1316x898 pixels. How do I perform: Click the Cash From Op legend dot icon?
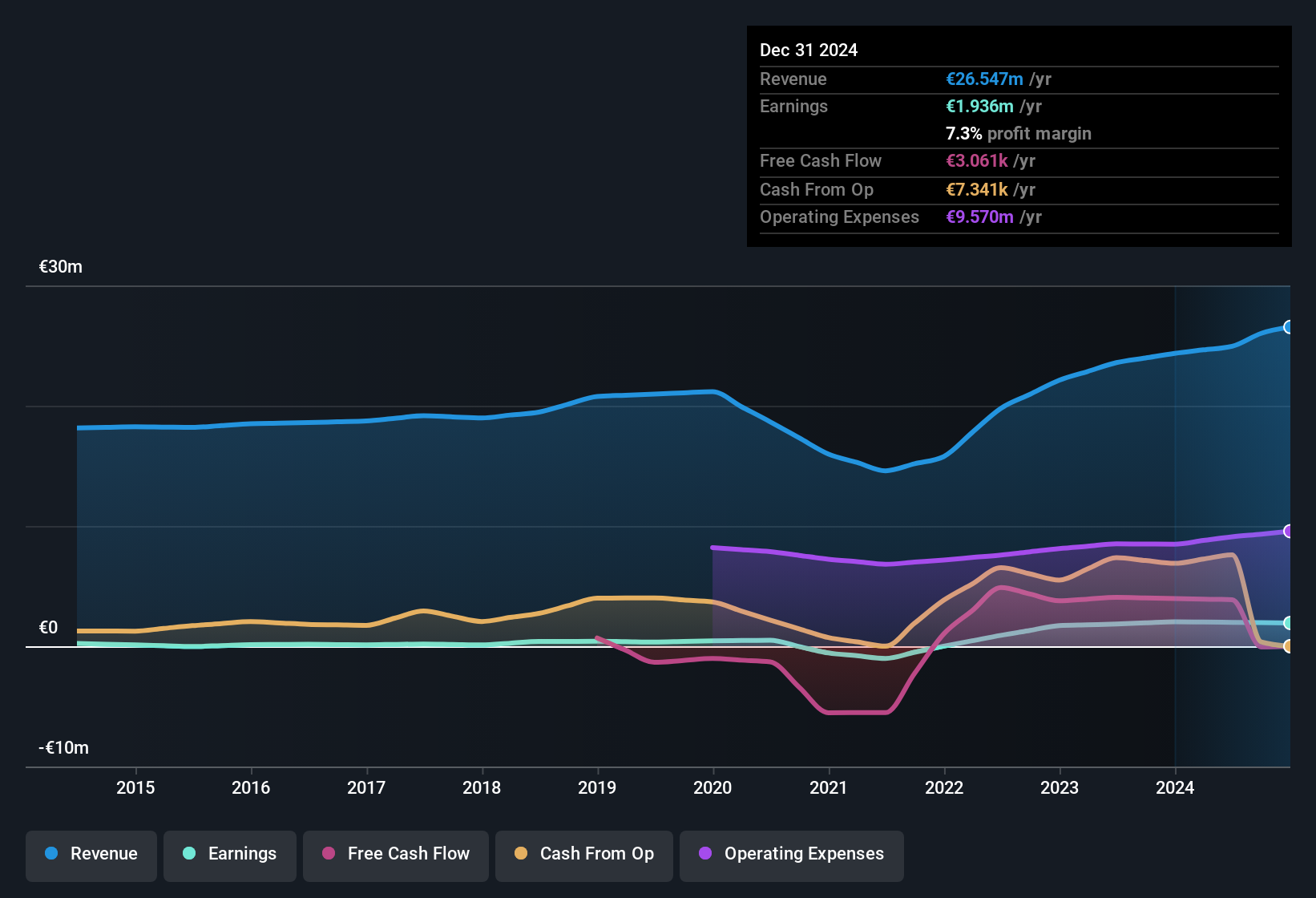click(x=521, y=854)
